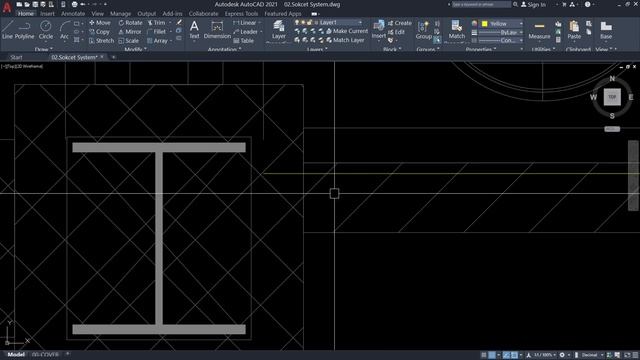The height and width of the screenshot is (360, 640).
Task: Click the Sign In button
Action: tap(533, 4)
